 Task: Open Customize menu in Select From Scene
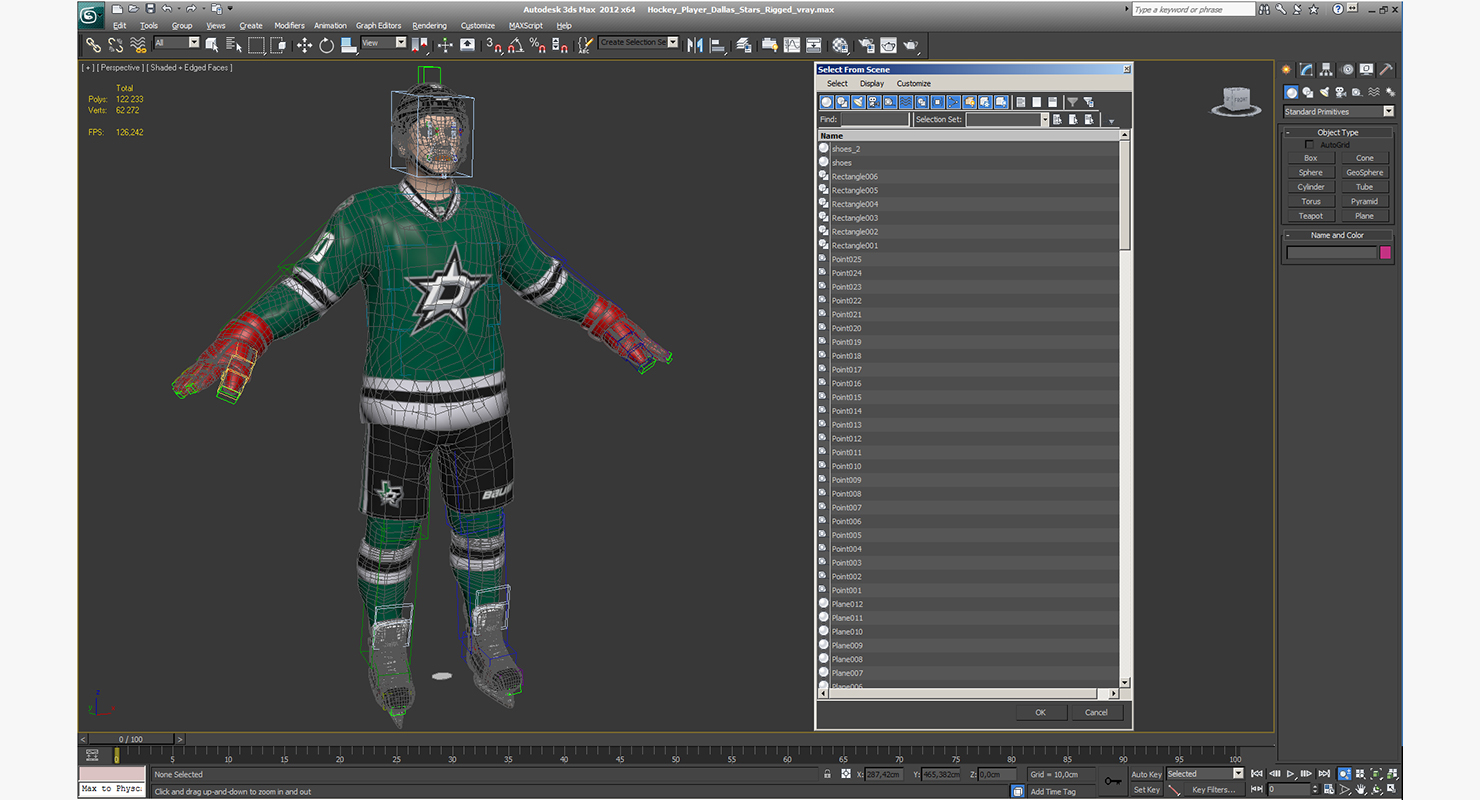tap(913, 84)
